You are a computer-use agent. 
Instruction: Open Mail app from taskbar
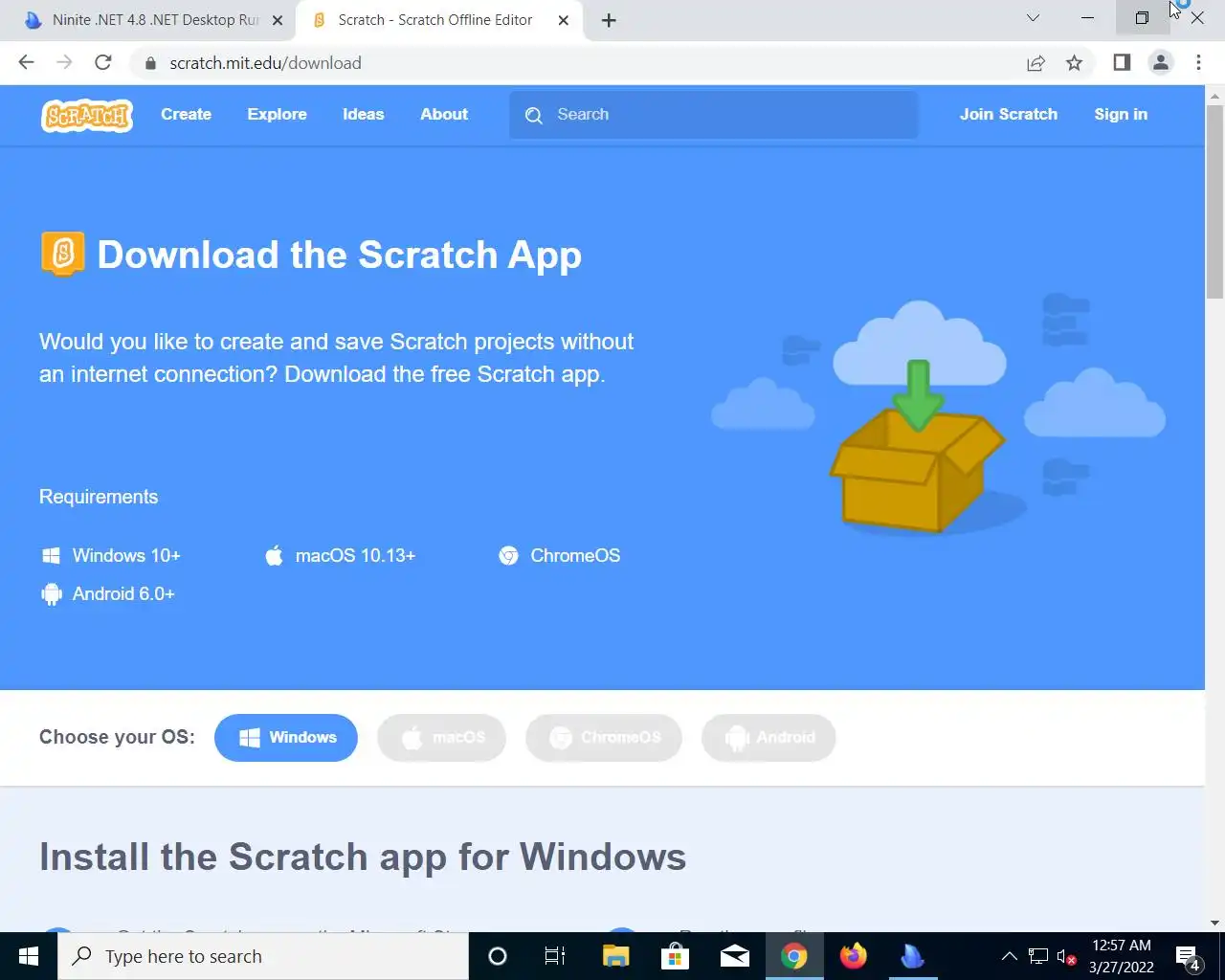[734, 956]
